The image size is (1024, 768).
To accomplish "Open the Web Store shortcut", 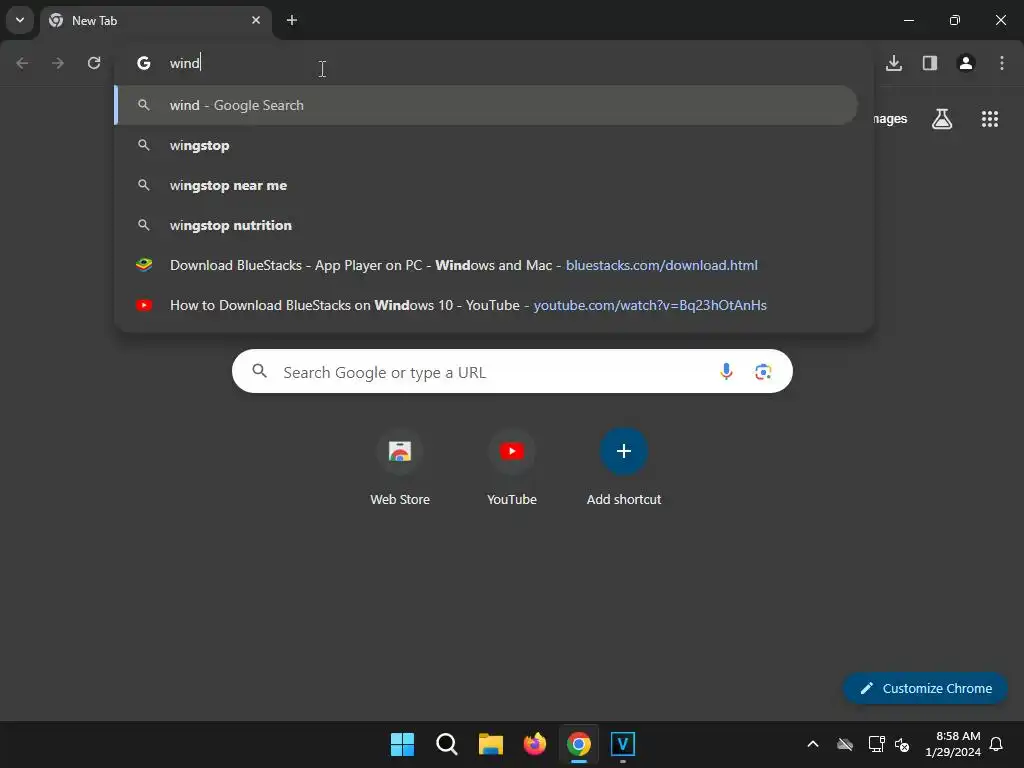I will pyautogui.click(x=400, y=468).
